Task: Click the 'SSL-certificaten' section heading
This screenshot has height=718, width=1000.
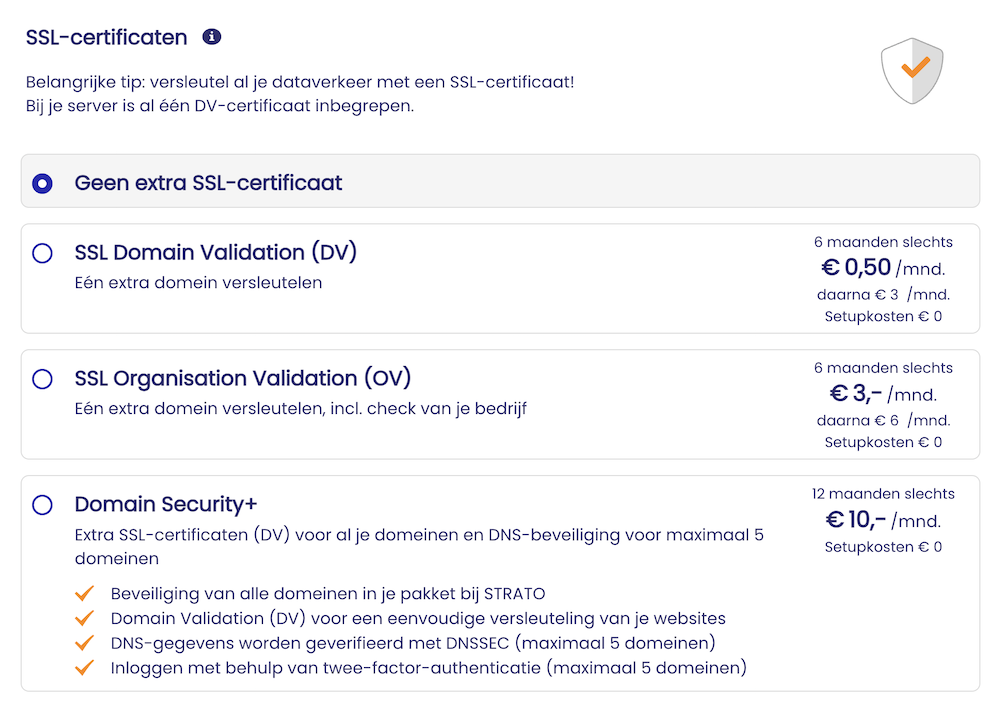Action: (x=107, y=38)
